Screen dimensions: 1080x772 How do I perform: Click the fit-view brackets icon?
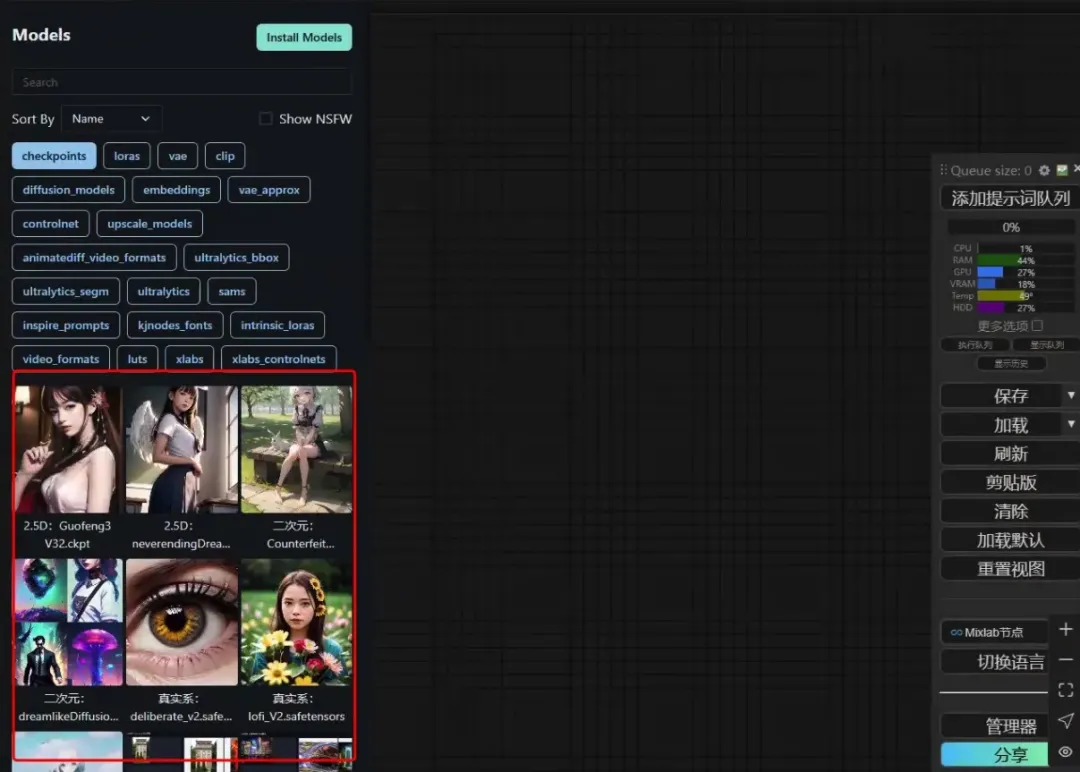(1066, 690)
